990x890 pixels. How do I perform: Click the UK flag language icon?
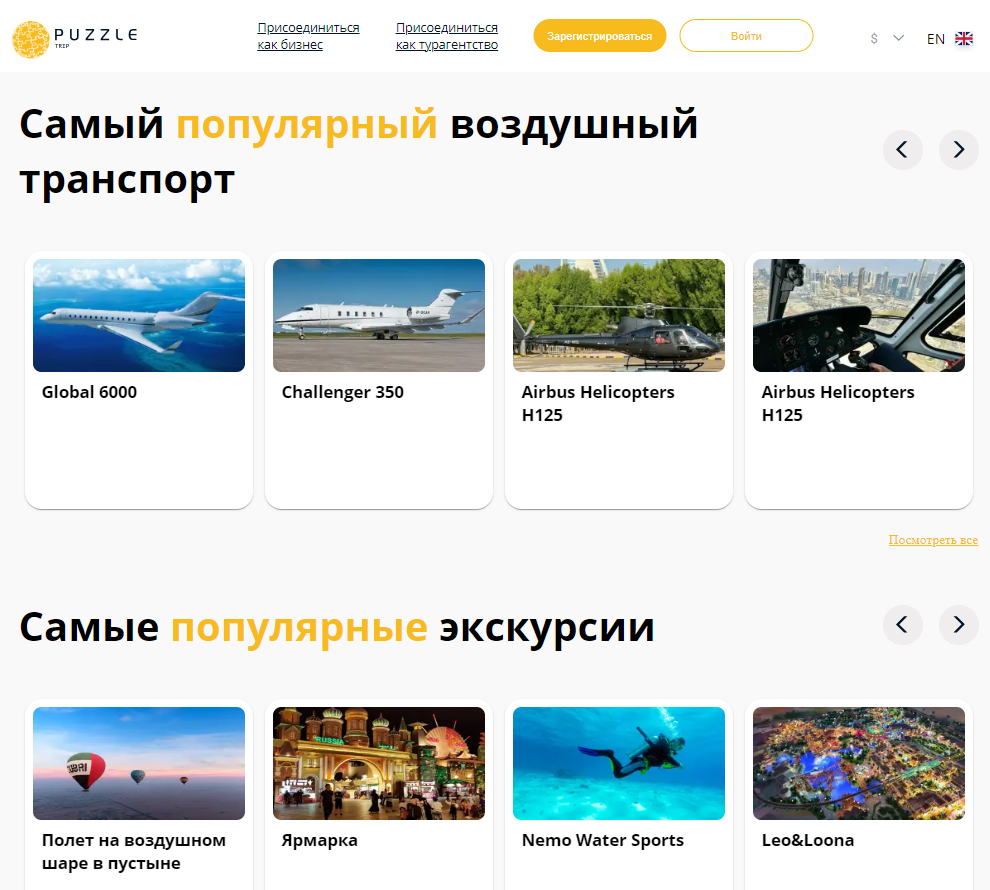tap(963, 39)
